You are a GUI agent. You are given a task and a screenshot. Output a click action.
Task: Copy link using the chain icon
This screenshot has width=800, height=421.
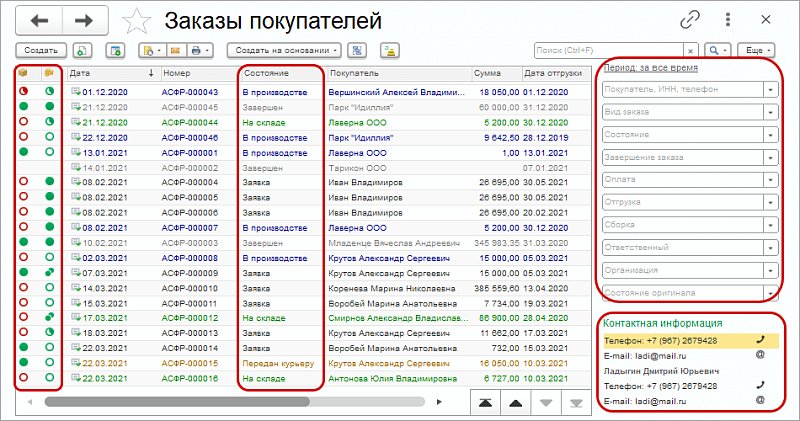point(690,20)
